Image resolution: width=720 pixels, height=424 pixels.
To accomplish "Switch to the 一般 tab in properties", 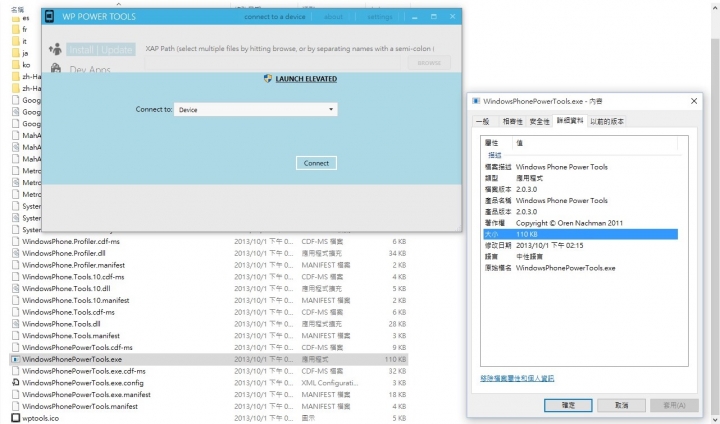I will (x=483, y=121).
